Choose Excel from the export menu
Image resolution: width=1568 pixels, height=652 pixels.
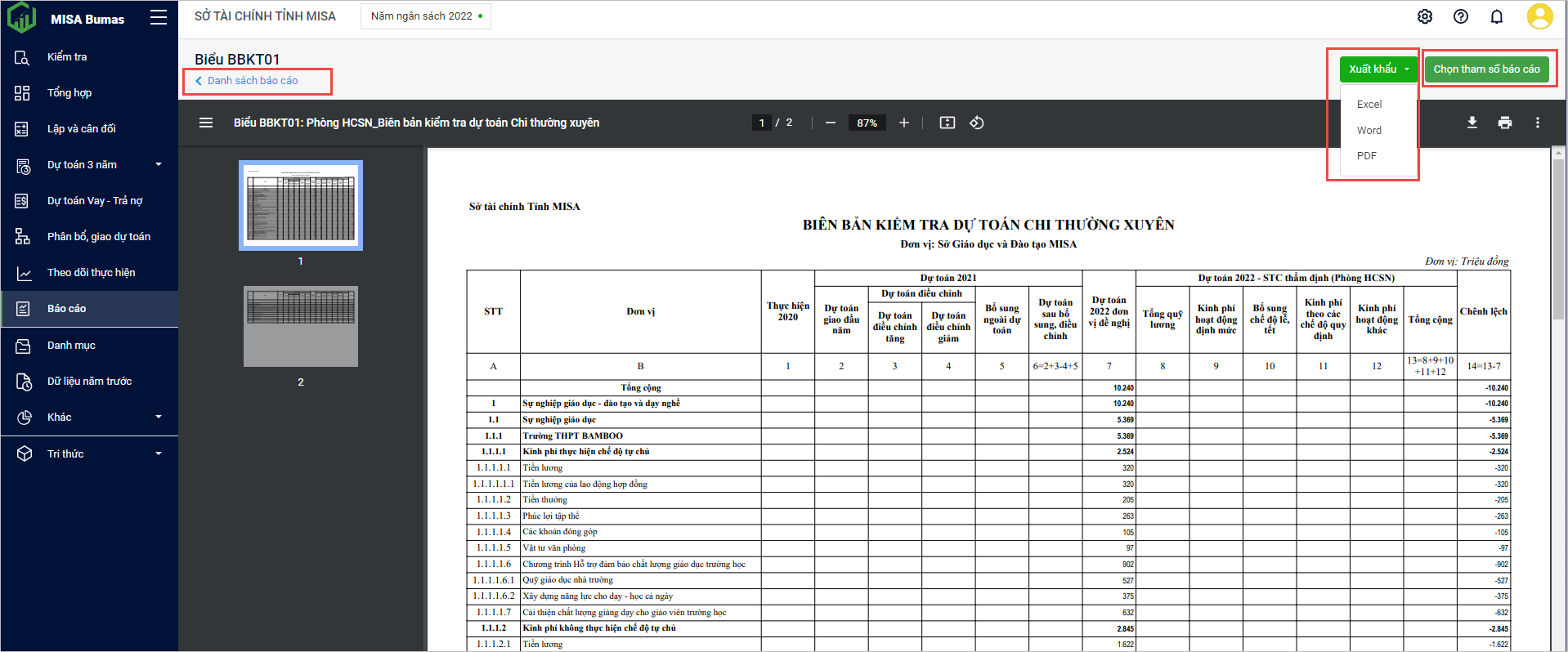1369,105
